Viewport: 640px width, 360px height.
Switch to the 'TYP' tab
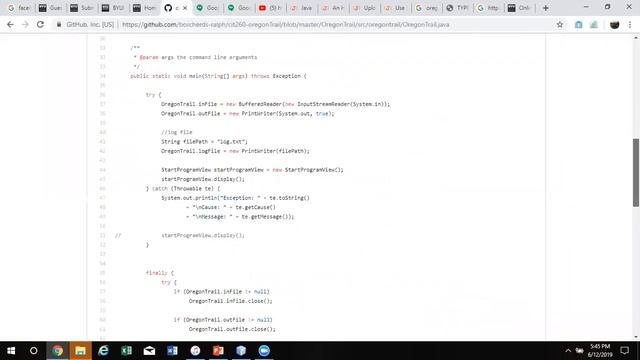coord(458,8)
